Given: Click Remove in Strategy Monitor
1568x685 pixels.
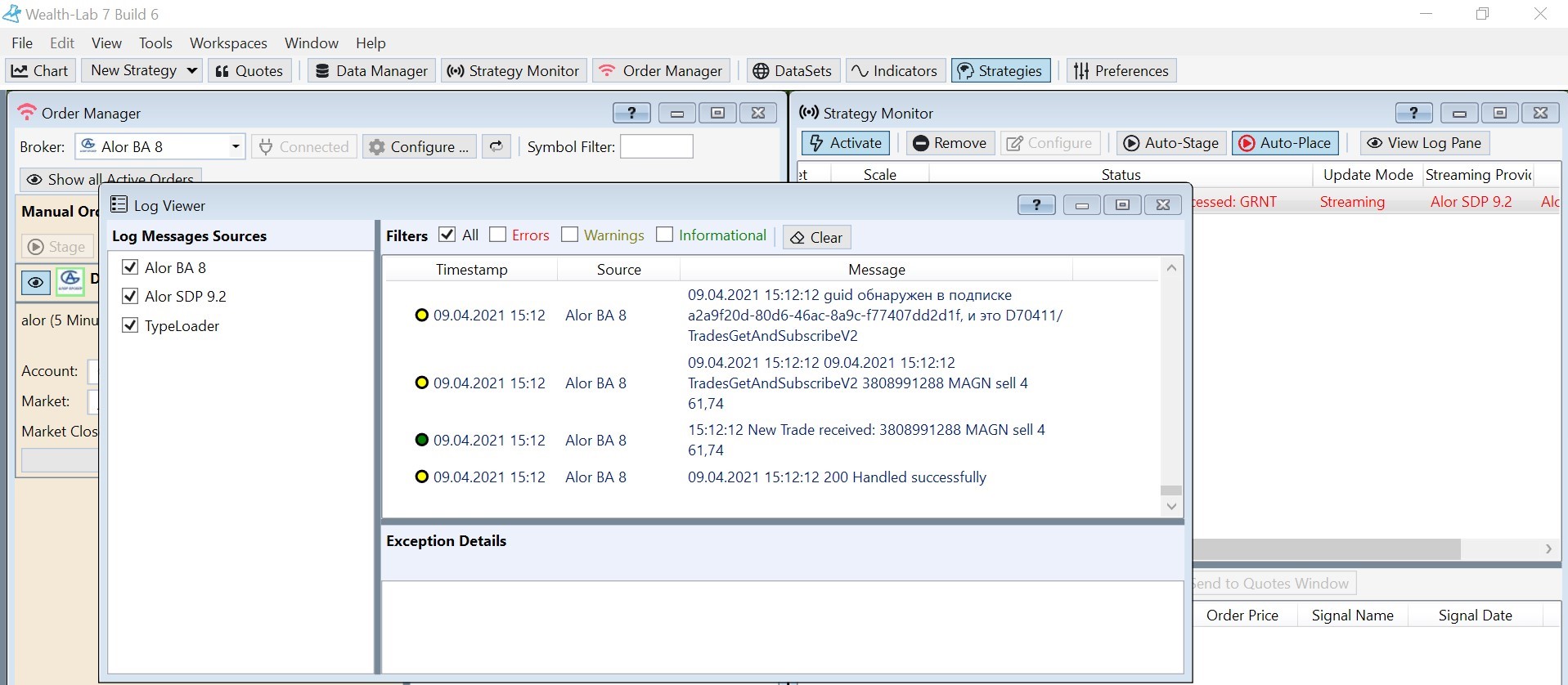Looking at the screenshot, I should 950,143.
